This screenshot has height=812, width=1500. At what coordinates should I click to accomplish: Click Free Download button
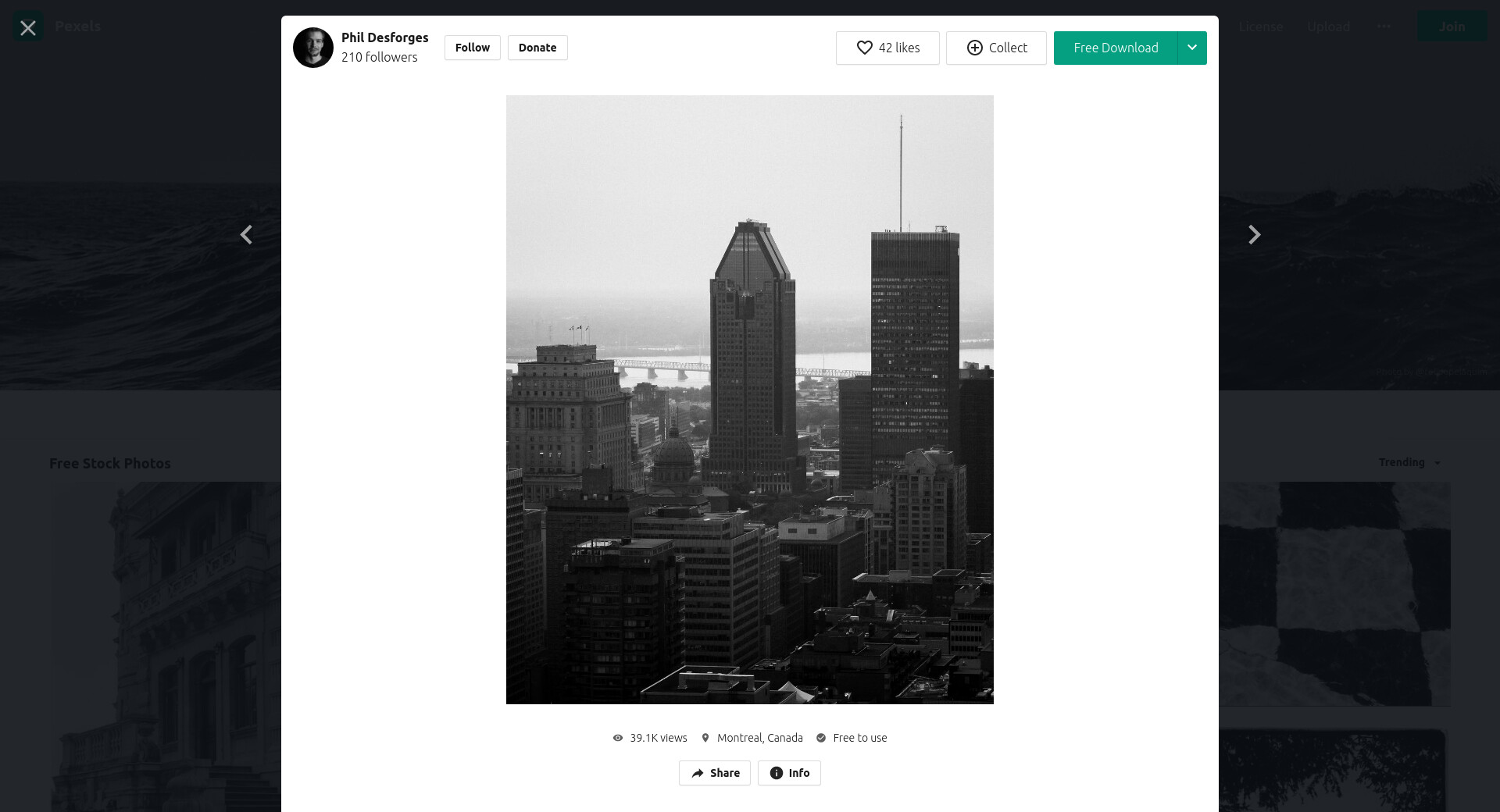point(1116,48)
